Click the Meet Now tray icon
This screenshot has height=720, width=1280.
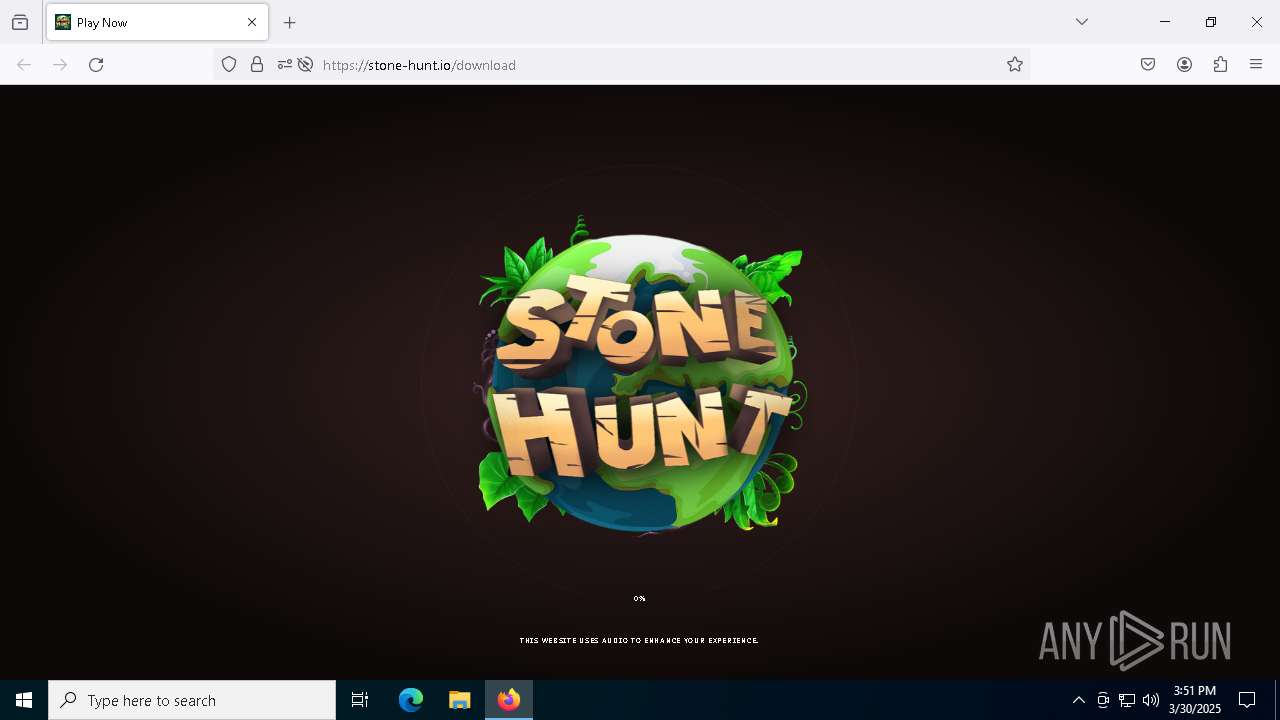coord(1103,700)
